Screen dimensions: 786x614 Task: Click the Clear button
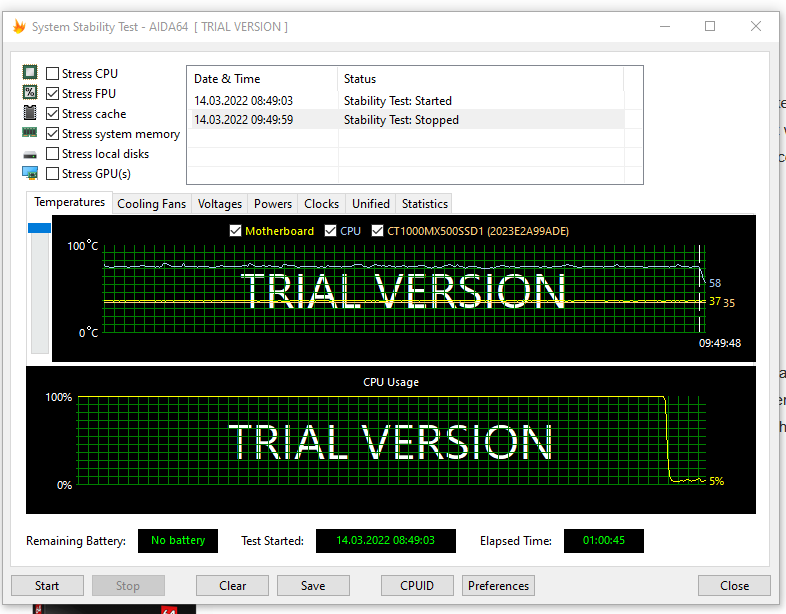(233, 585)
